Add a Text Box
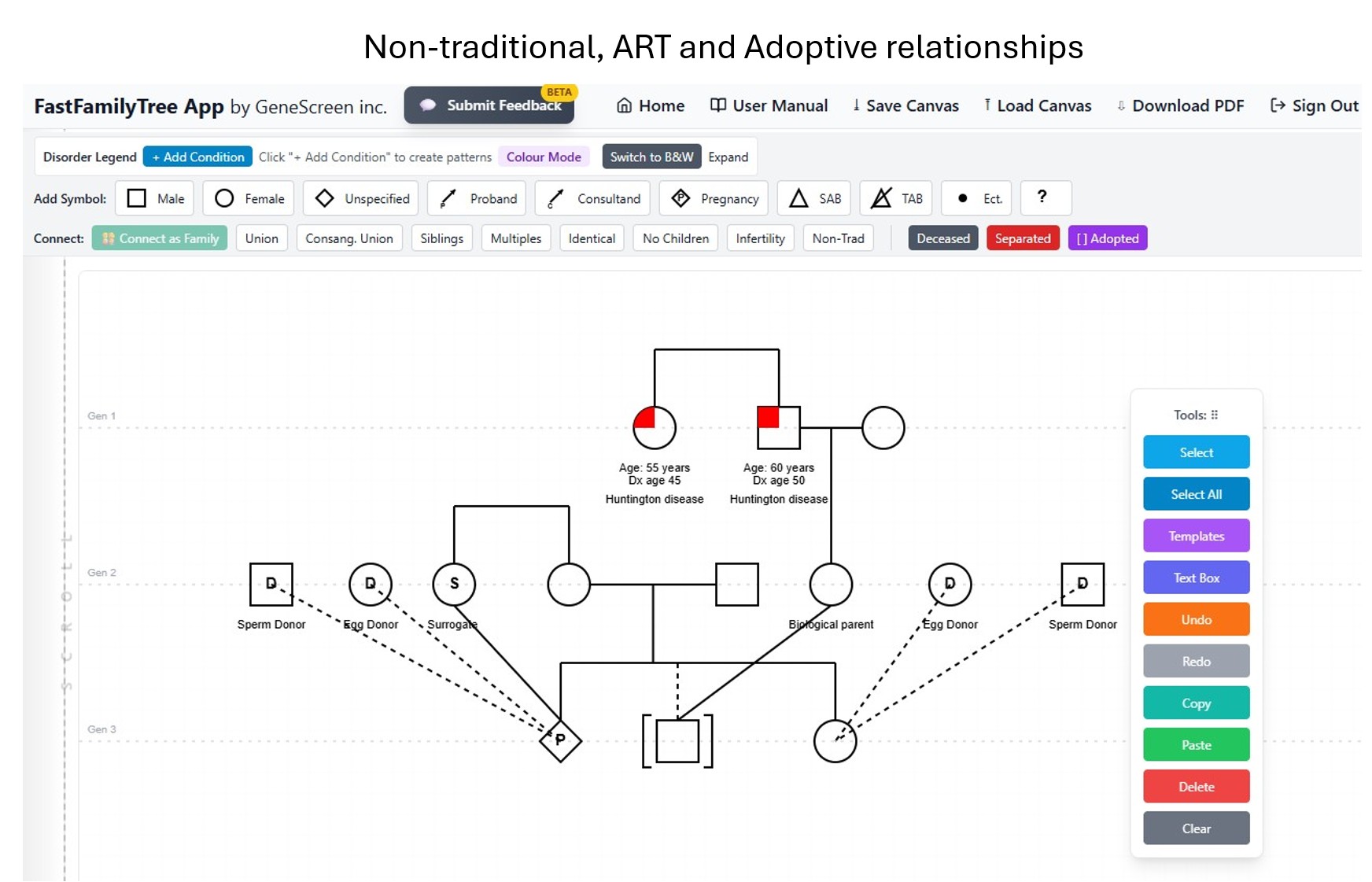Viewport: 1372px width, 882px height. pos(1196,578)
